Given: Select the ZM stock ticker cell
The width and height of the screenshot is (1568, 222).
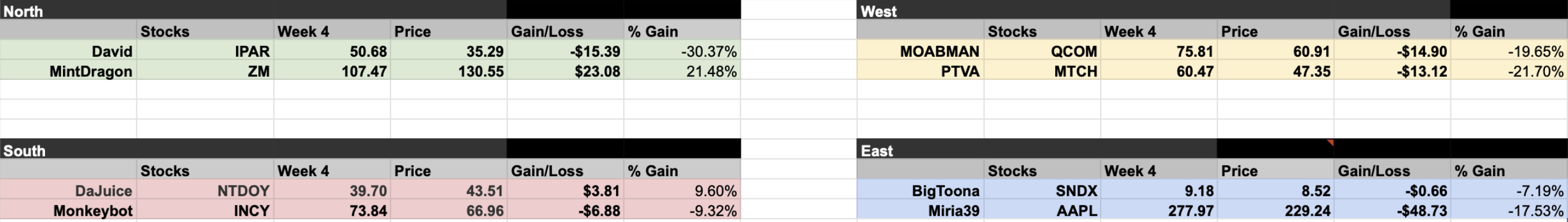Looking at the screenshot, I should pyautogui.click(x=205, y=71).
